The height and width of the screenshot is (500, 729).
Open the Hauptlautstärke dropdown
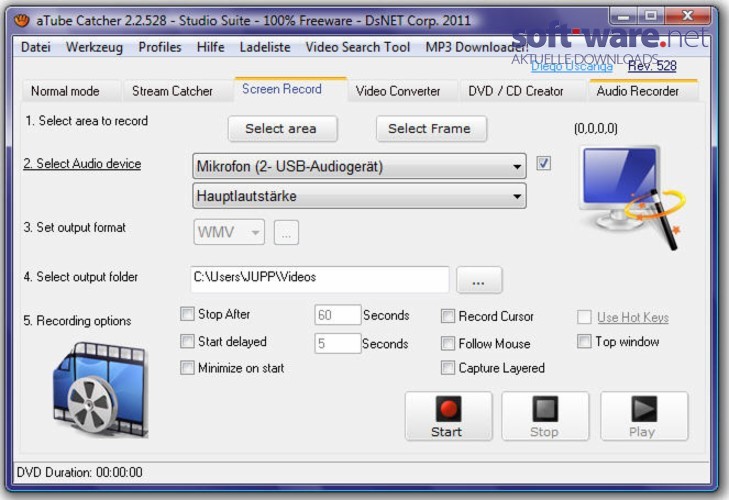(359, 196)
